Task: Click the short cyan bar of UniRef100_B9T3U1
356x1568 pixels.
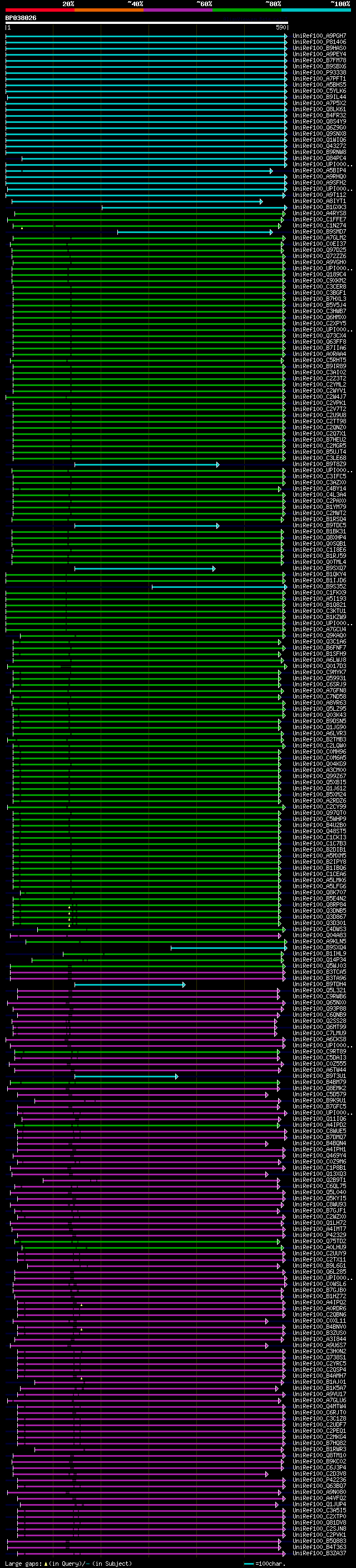Action: tap(126, 1077)
